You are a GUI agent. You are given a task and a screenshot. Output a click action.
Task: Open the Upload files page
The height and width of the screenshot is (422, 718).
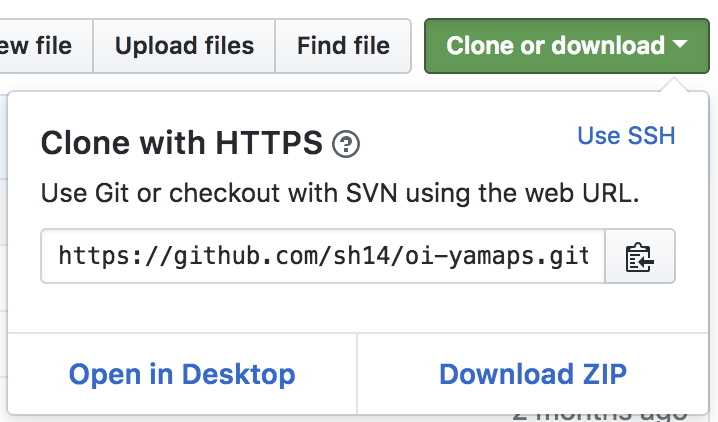click(x=184, y=46)
